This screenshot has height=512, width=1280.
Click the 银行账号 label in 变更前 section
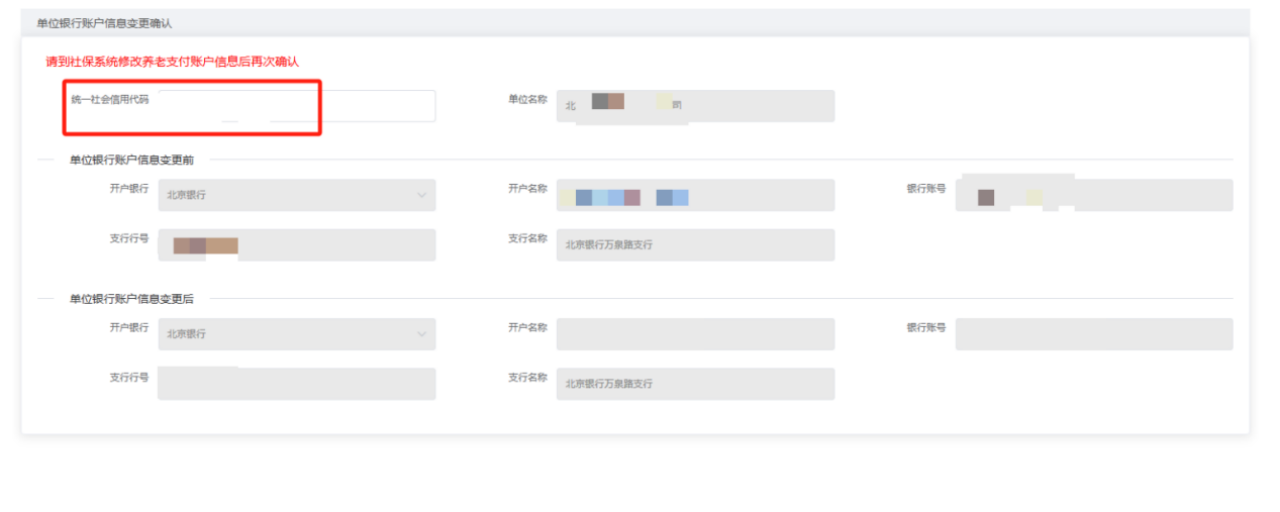[925, 189]
